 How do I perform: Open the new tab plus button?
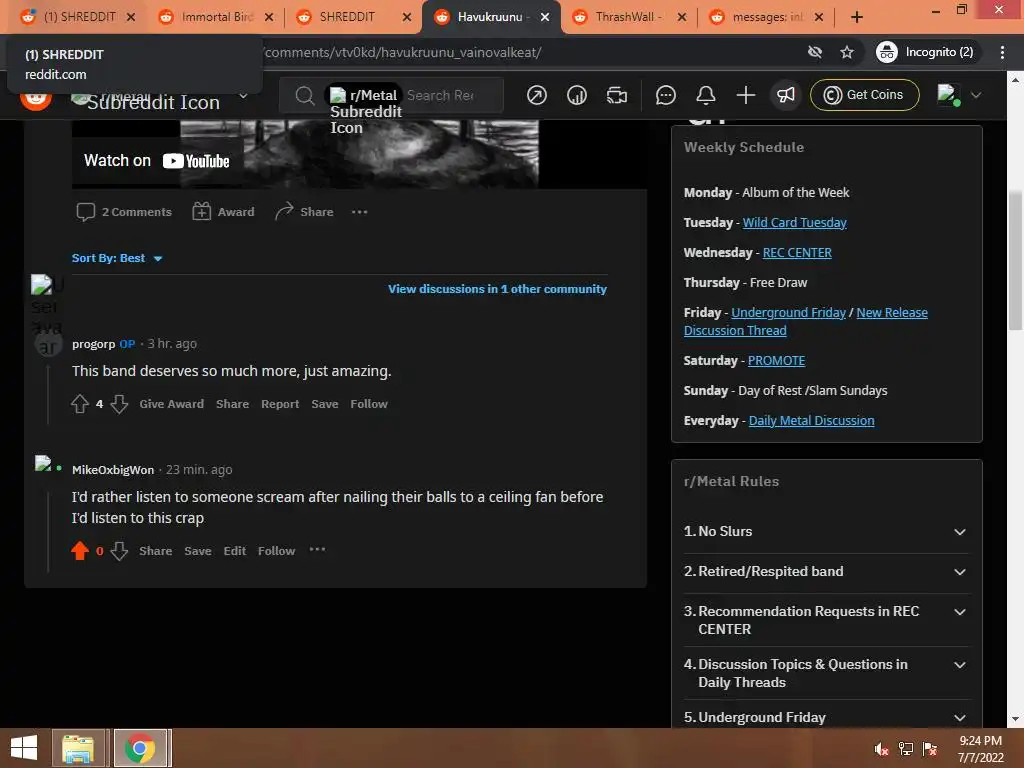[x=857, y=17]
